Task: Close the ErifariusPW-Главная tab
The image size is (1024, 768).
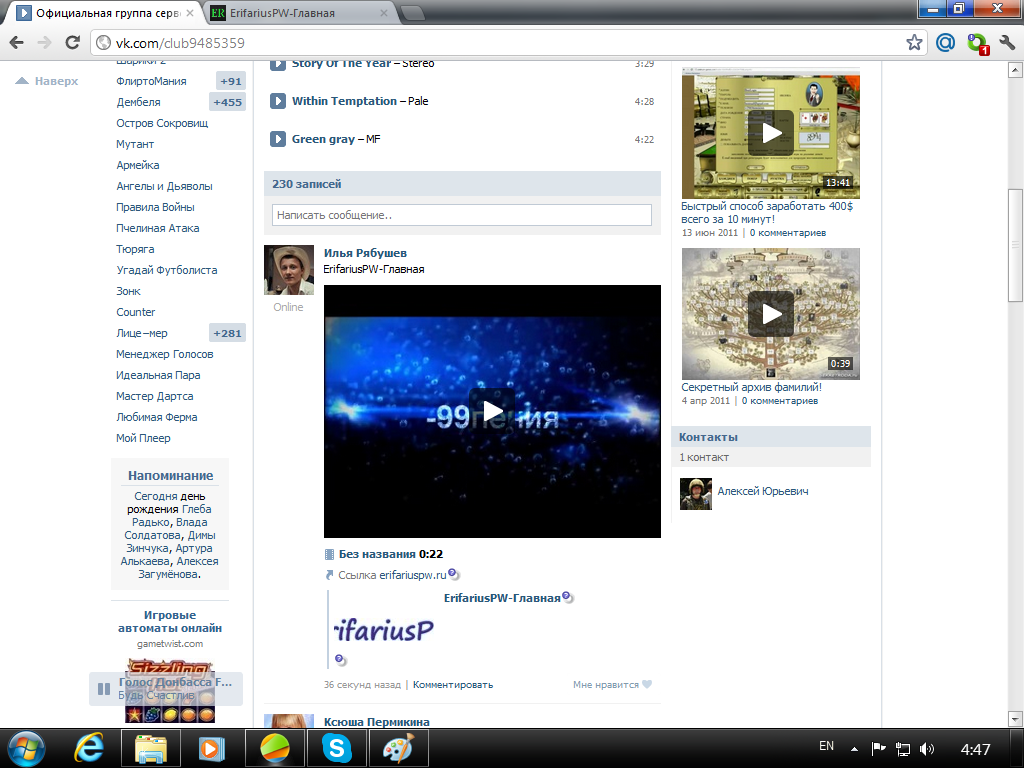Action: click(x=384, y=12)
